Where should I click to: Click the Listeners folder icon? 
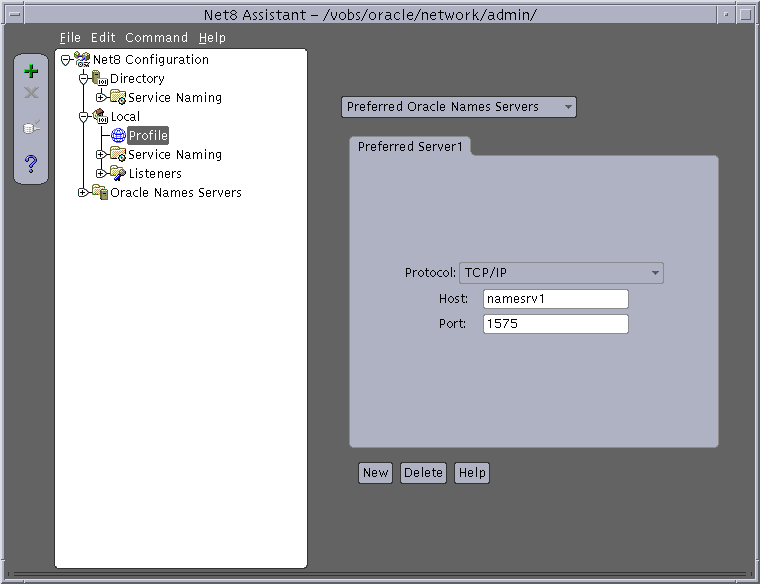[x=118, y=174]
